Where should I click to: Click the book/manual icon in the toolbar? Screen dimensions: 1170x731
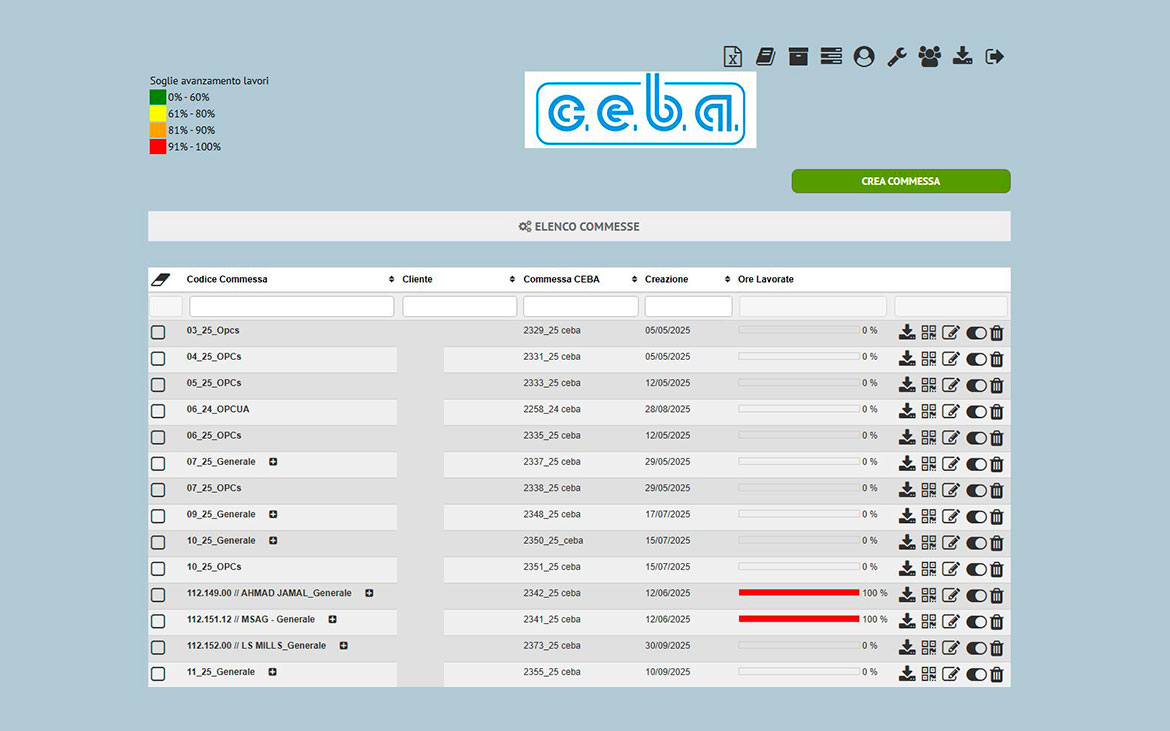pyautogui.click(x=764, y=56)
